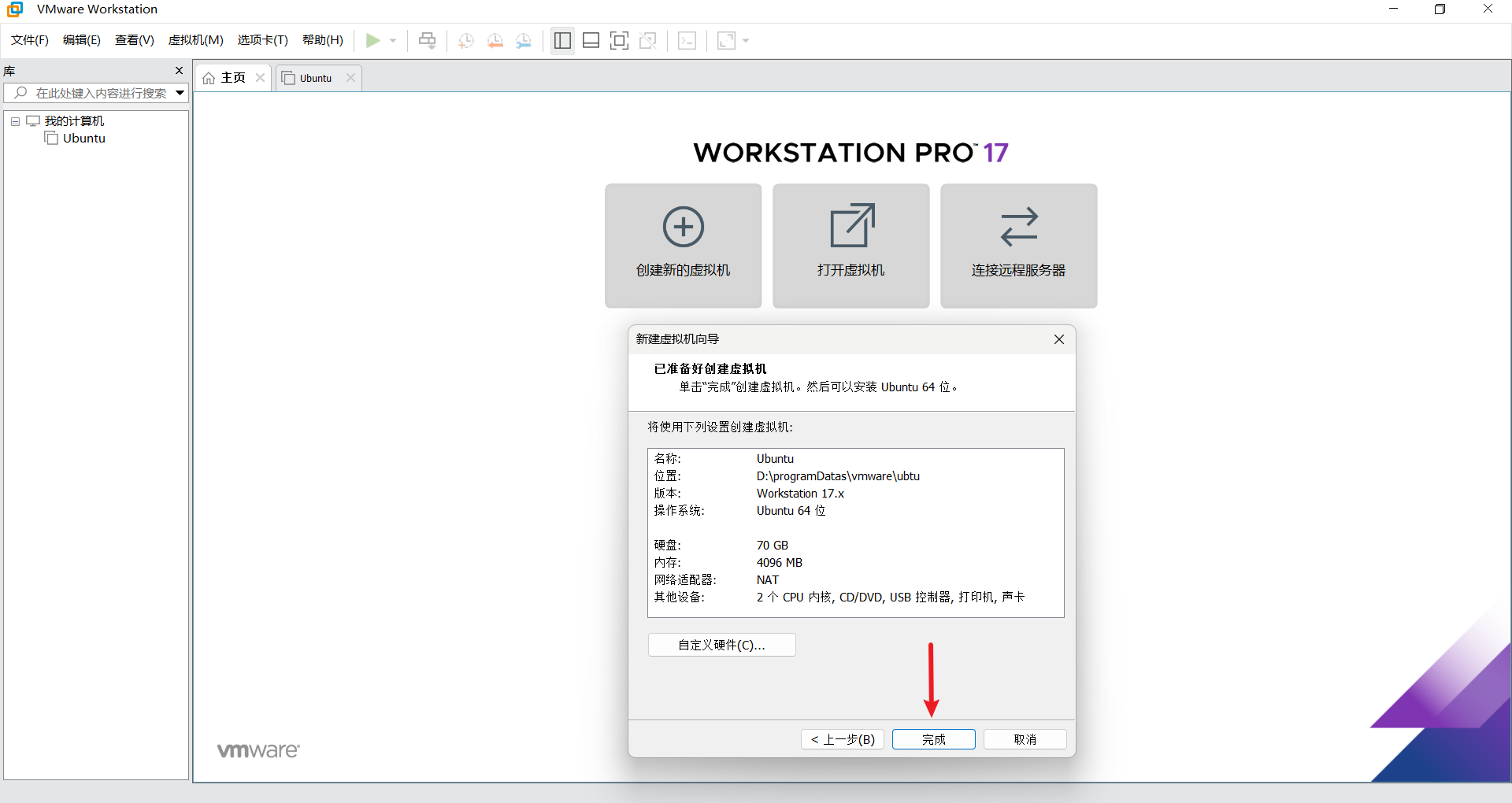The image size is (1512, 803).
Task: Click the send Ctrl+Alt+Del toolbar icon
Action: click(x=427, y=41)
